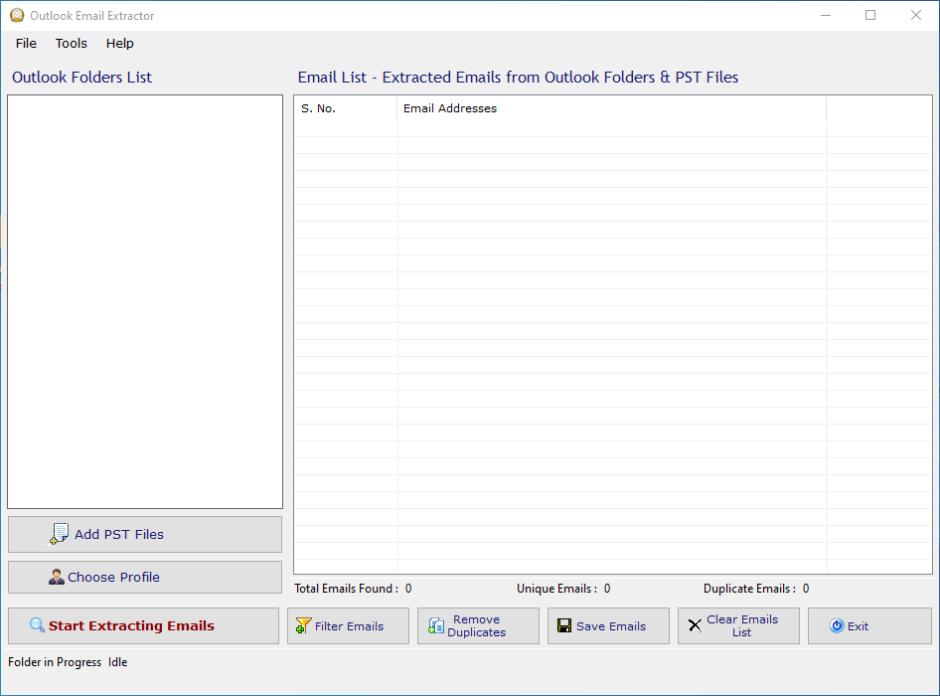The image size is (940, 696).
Task: Close the Outlook Email Extractor window
Action: click(915, 15)
